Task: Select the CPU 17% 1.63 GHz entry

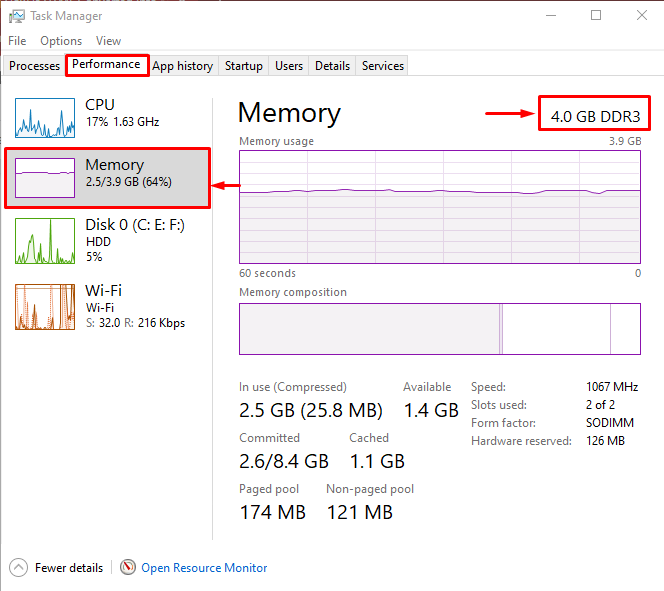Action: click(108, 118)
